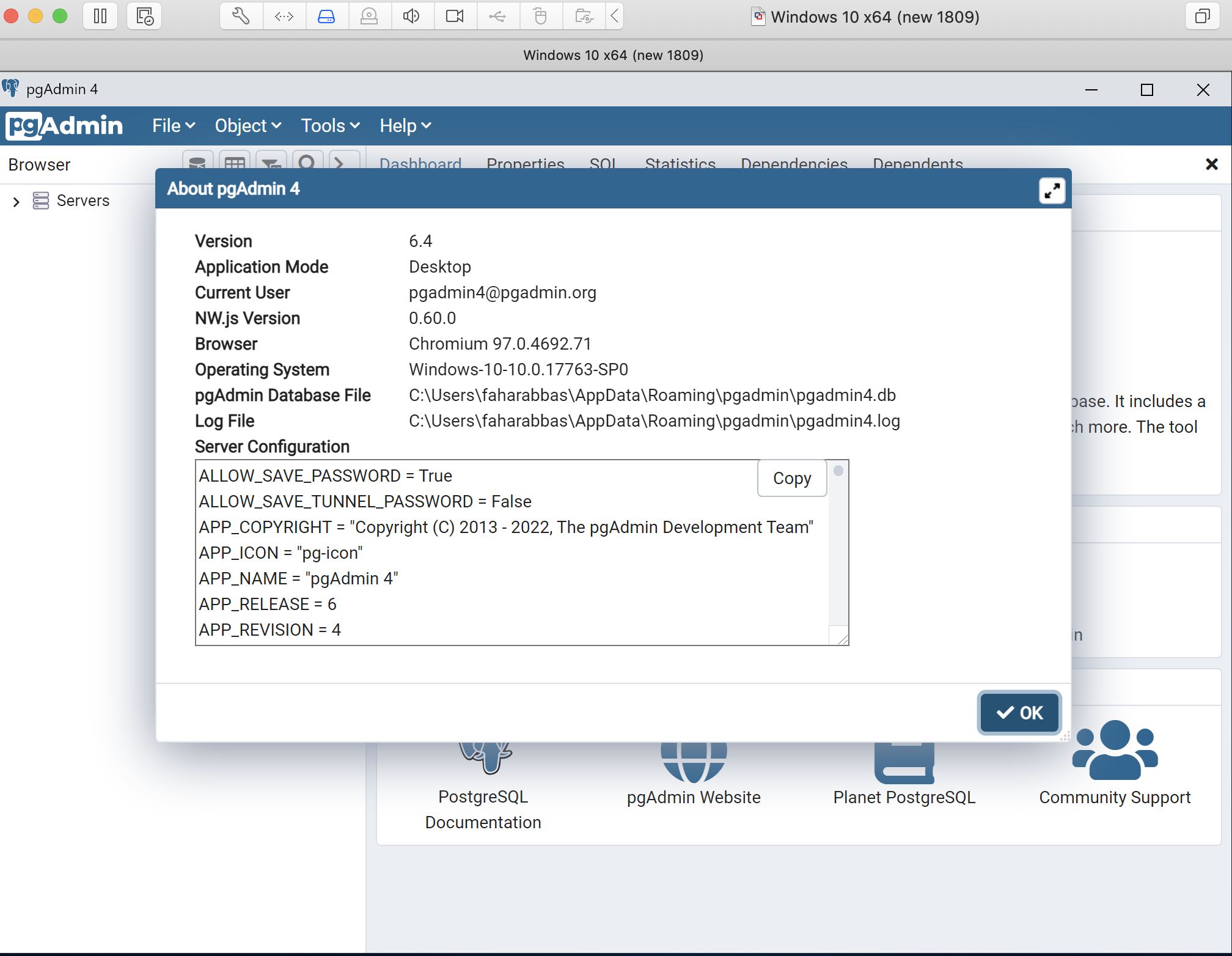This screenshot has height=956, width=1232.
Task: Click the pgAdmin logo
Action: [65, 125]
